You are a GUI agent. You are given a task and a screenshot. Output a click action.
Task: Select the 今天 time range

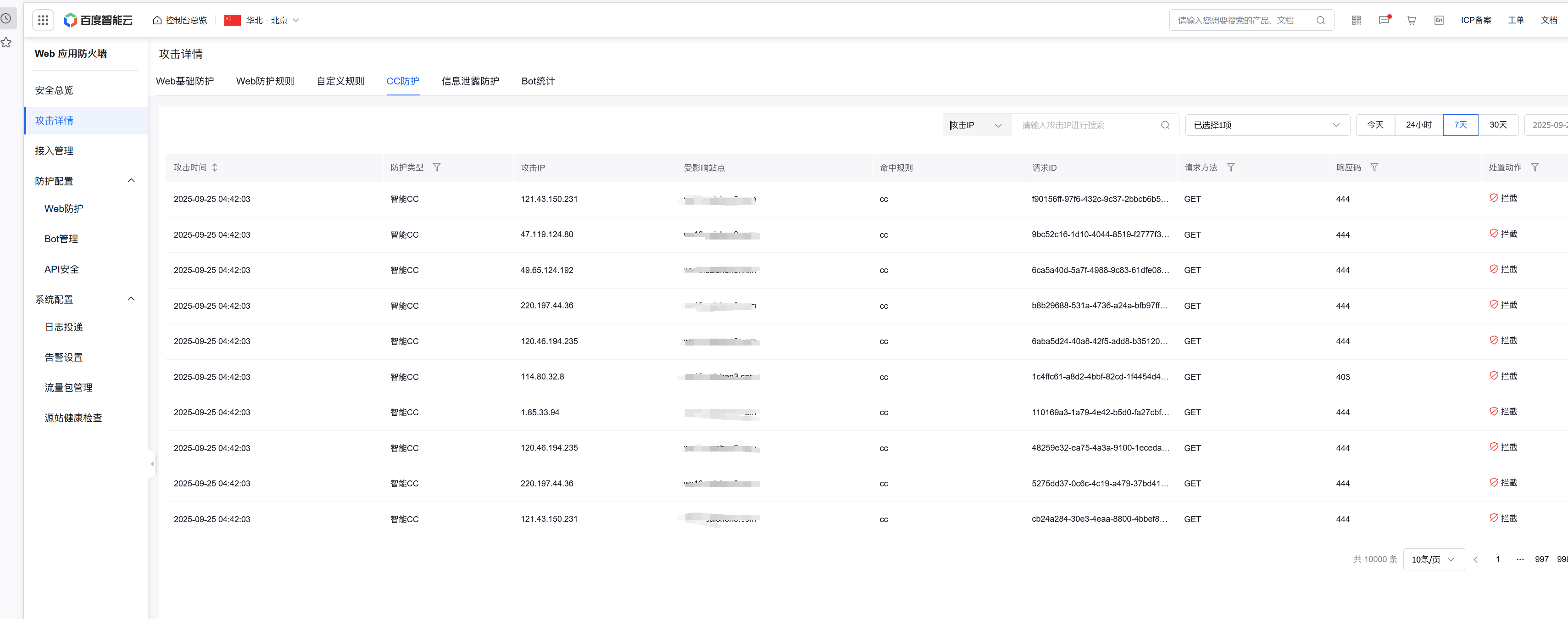pos(1375,125)
